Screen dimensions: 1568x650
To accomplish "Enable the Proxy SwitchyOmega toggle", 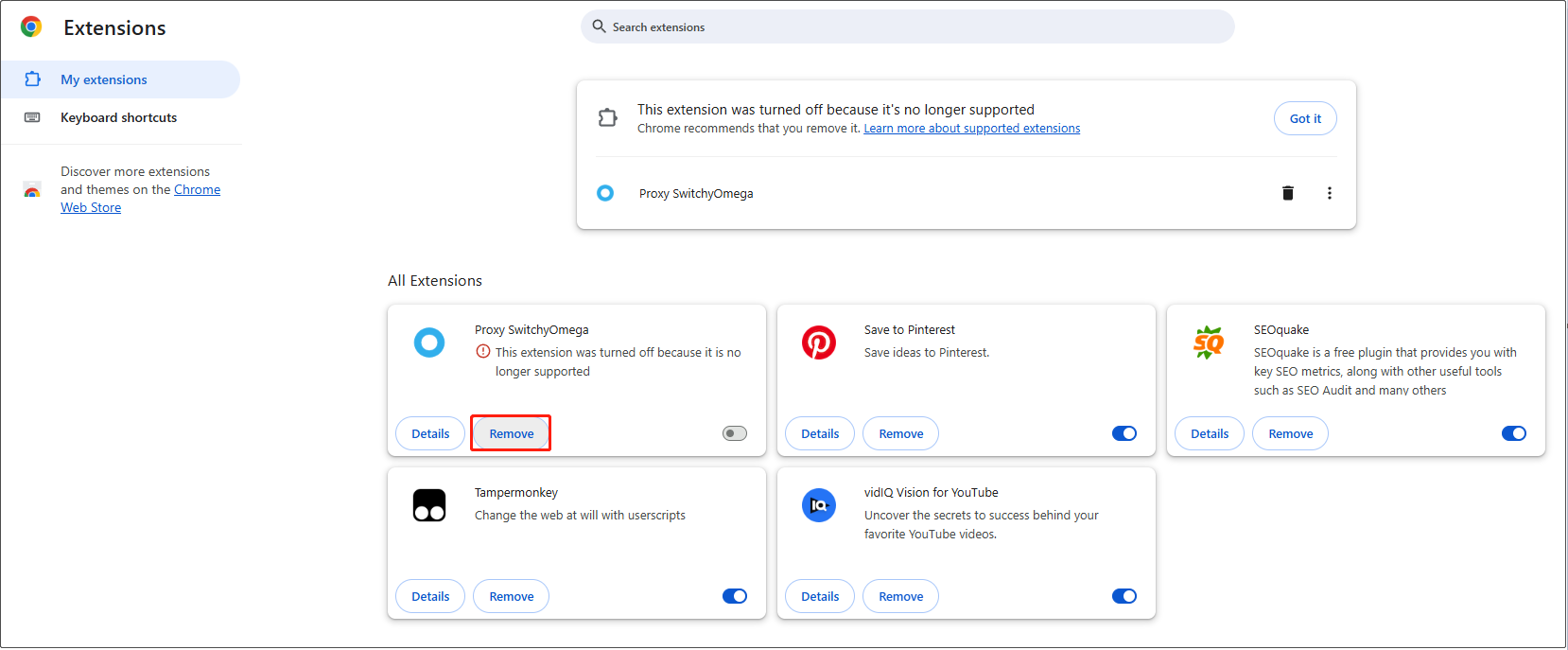I will 735,433.
